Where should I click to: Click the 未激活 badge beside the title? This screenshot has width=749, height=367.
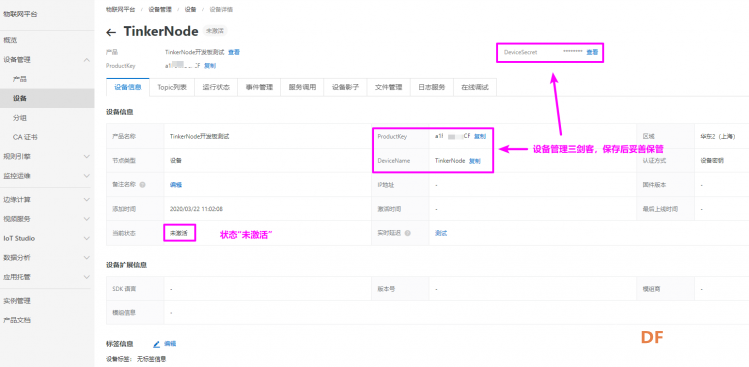[x=215, y=31]
